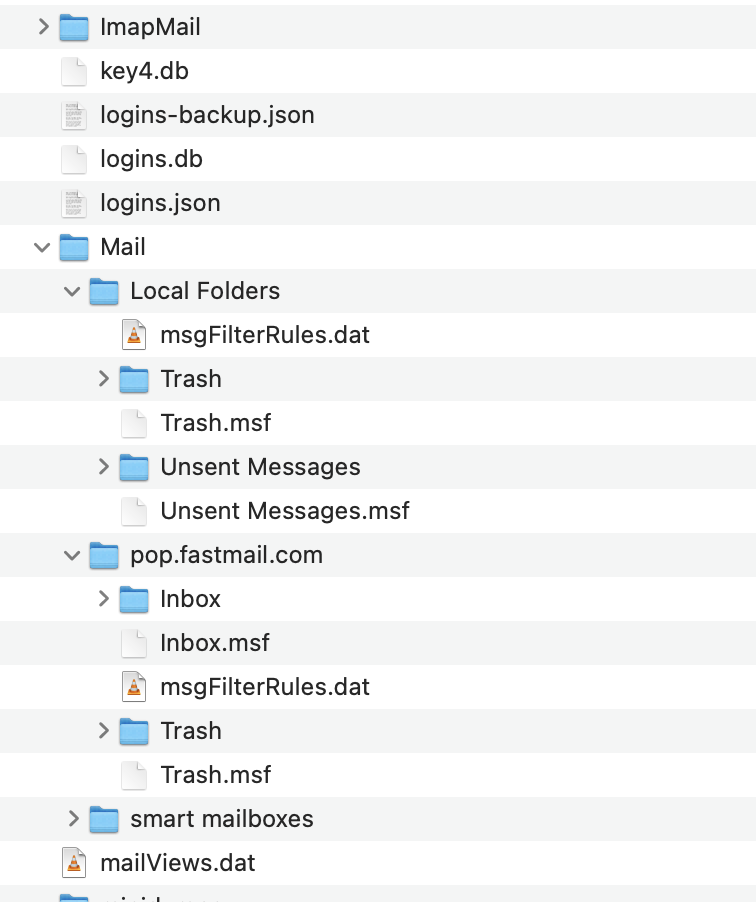Expand the smart mailboxes folder

[73, 819]
